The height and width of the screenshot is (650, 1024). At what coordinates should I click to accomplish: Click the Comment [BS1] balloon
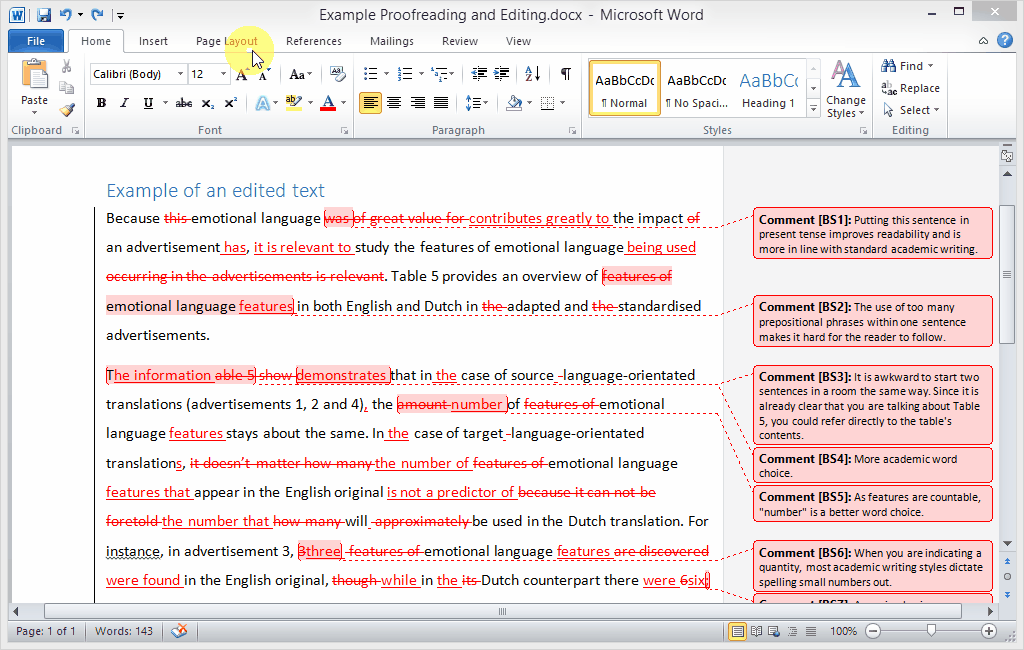click(872, 234)
